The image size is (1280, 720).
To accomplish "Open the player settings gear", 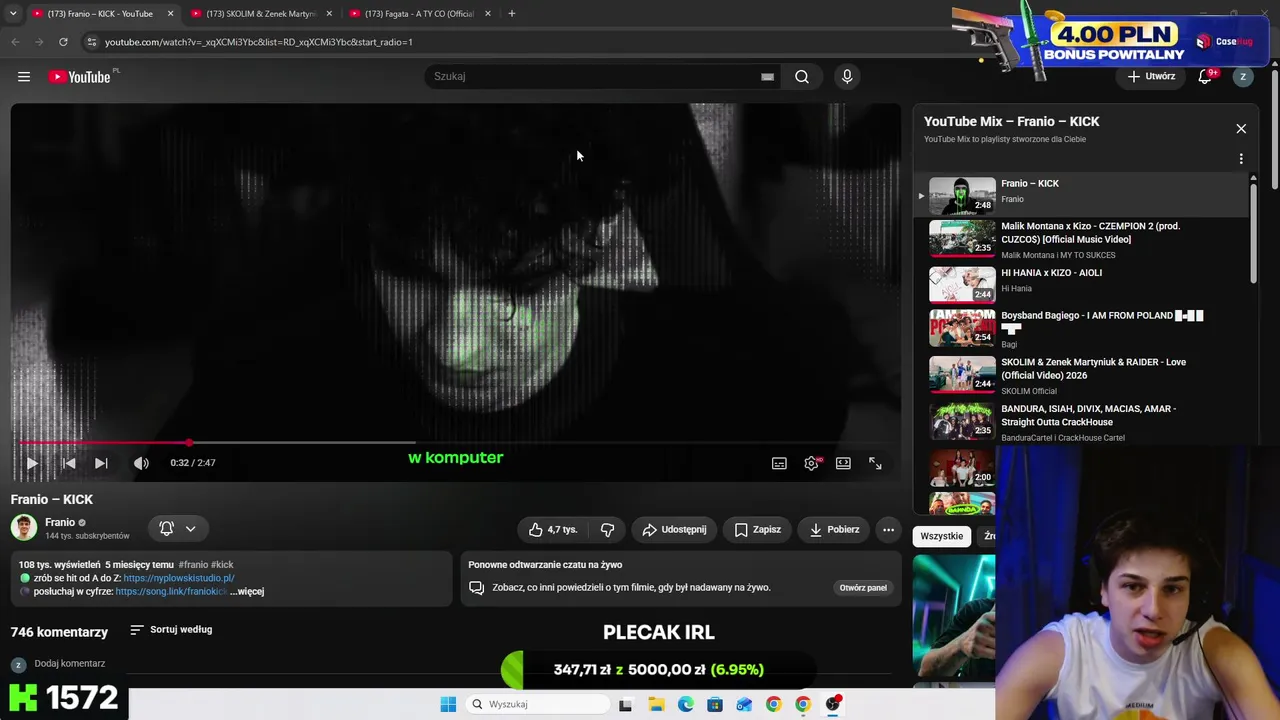I will (811, 463).
